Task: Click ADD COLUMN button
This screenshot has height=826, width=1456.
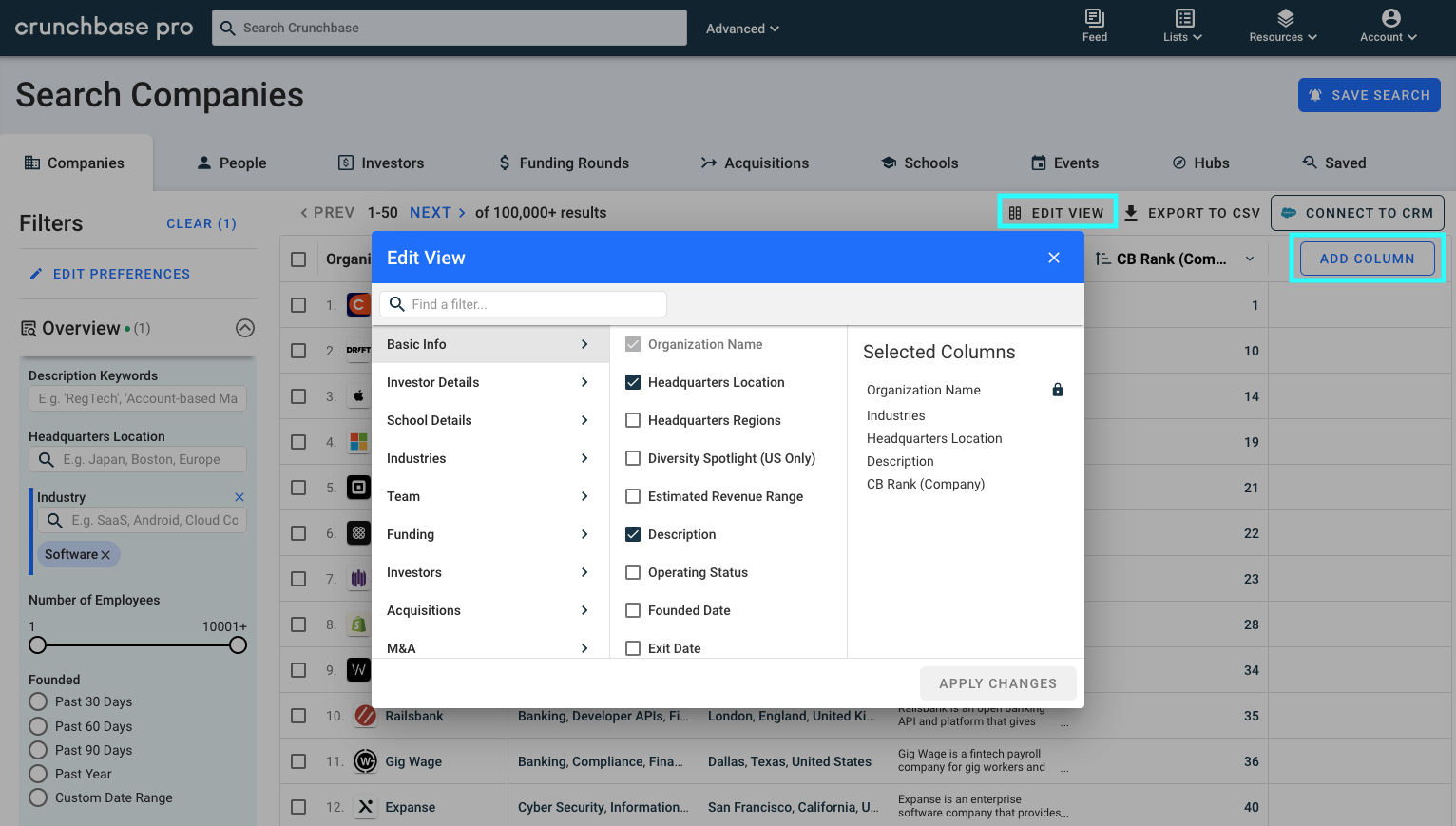Action: click(1367, 258)
